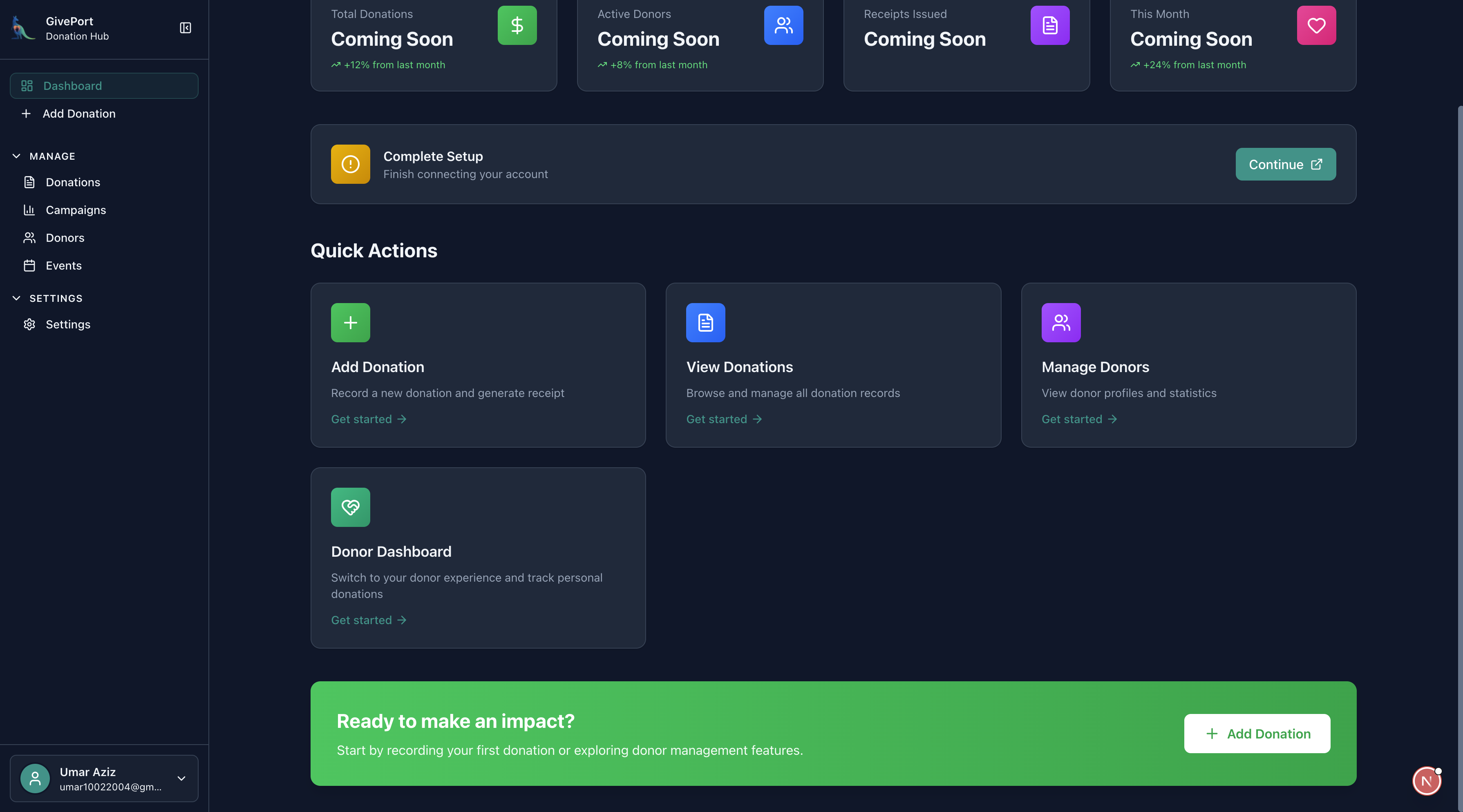Collapse the SETTINGS section
Screen dimensions: 1463x812
tap(16, 297)
